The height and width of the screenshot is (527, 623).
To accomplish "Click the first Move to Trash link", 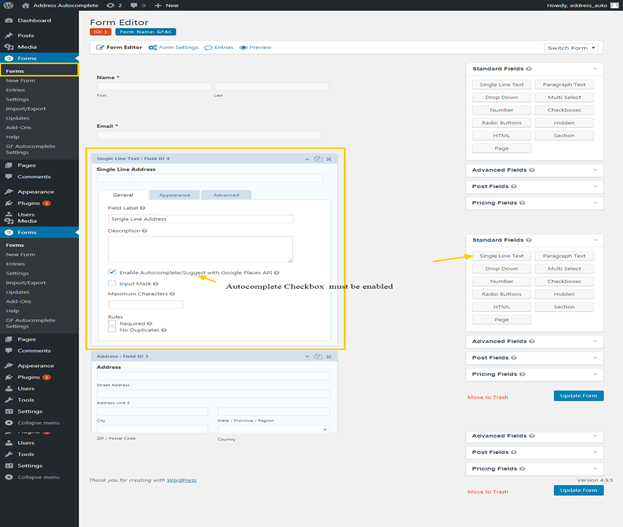I will 487,397.
